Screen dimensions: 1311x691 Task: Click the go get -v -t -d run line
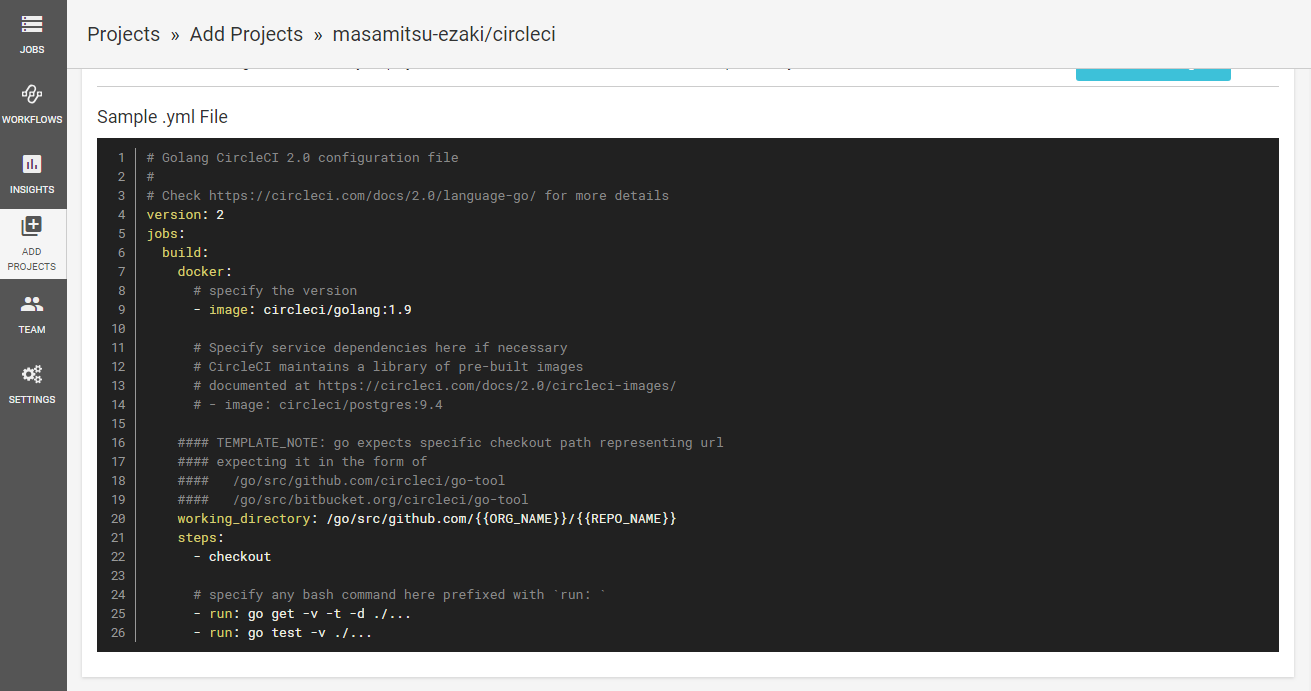tap(302, 613)
